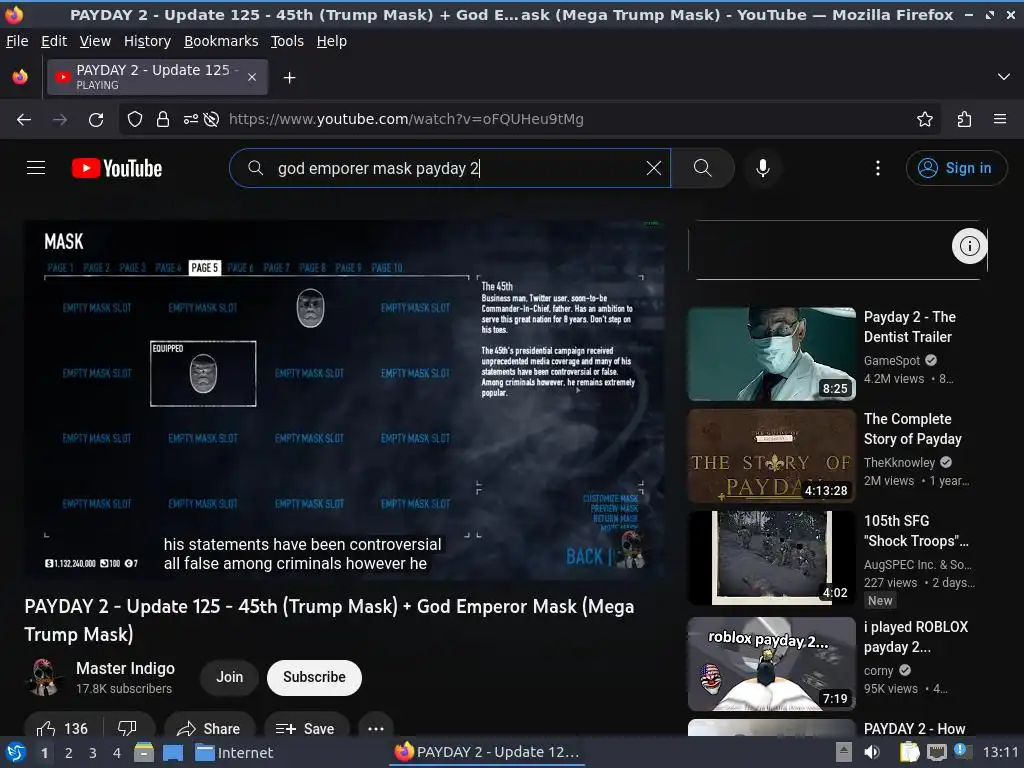Click the 13:11 taskbar clock
Image resolution: width=1024 pixels, height=768 pixels.
[x=1000, y=752]
